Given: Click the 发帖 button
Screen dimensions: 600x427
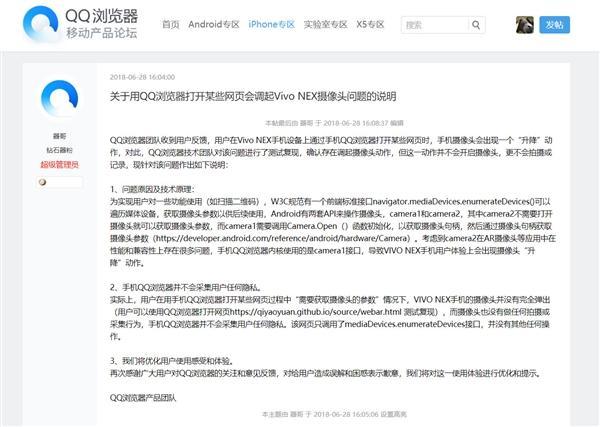Looking at the screenshot, I should pyautogui.click(x=554, y=25).
